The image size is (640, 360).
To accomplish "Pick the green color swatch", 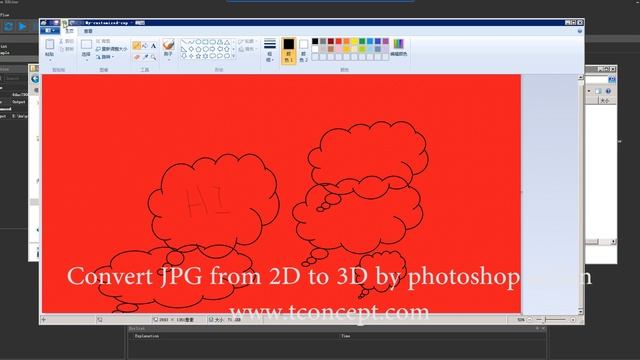I will click(x=362, y=41).
